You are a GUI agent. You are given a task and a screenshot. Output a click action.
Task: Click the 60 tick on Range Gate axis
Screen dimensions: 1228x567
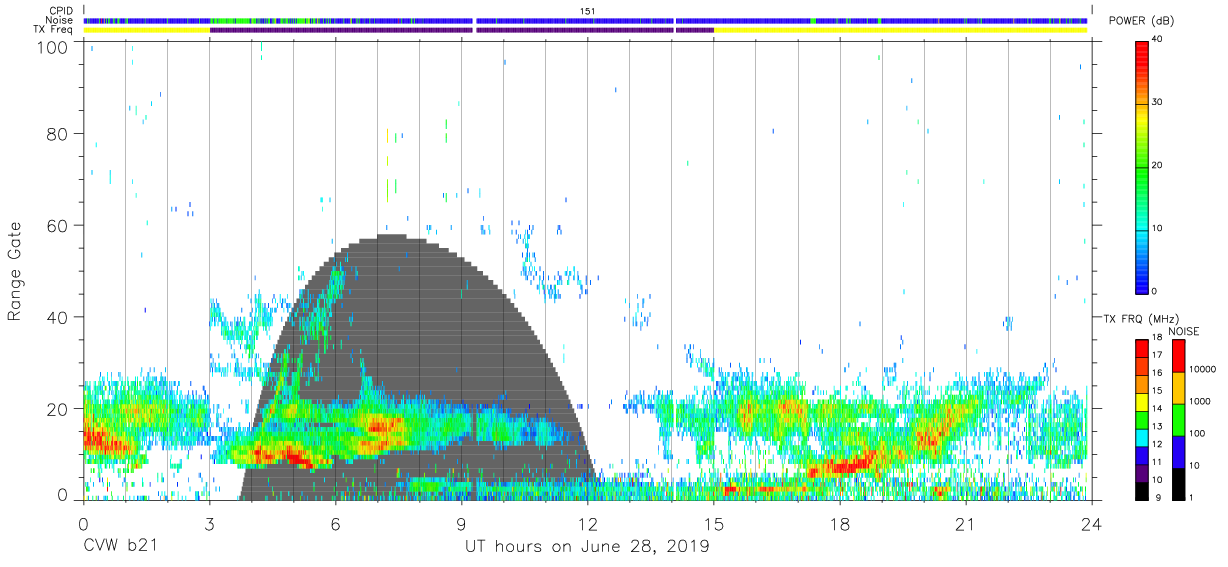58,225
